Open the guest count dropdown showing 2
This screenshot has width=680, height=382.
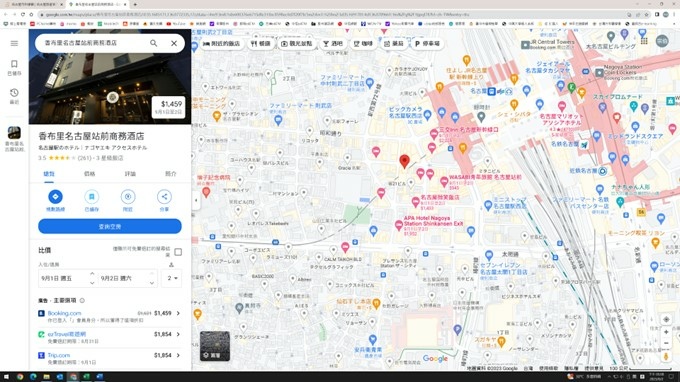[173, 278]
